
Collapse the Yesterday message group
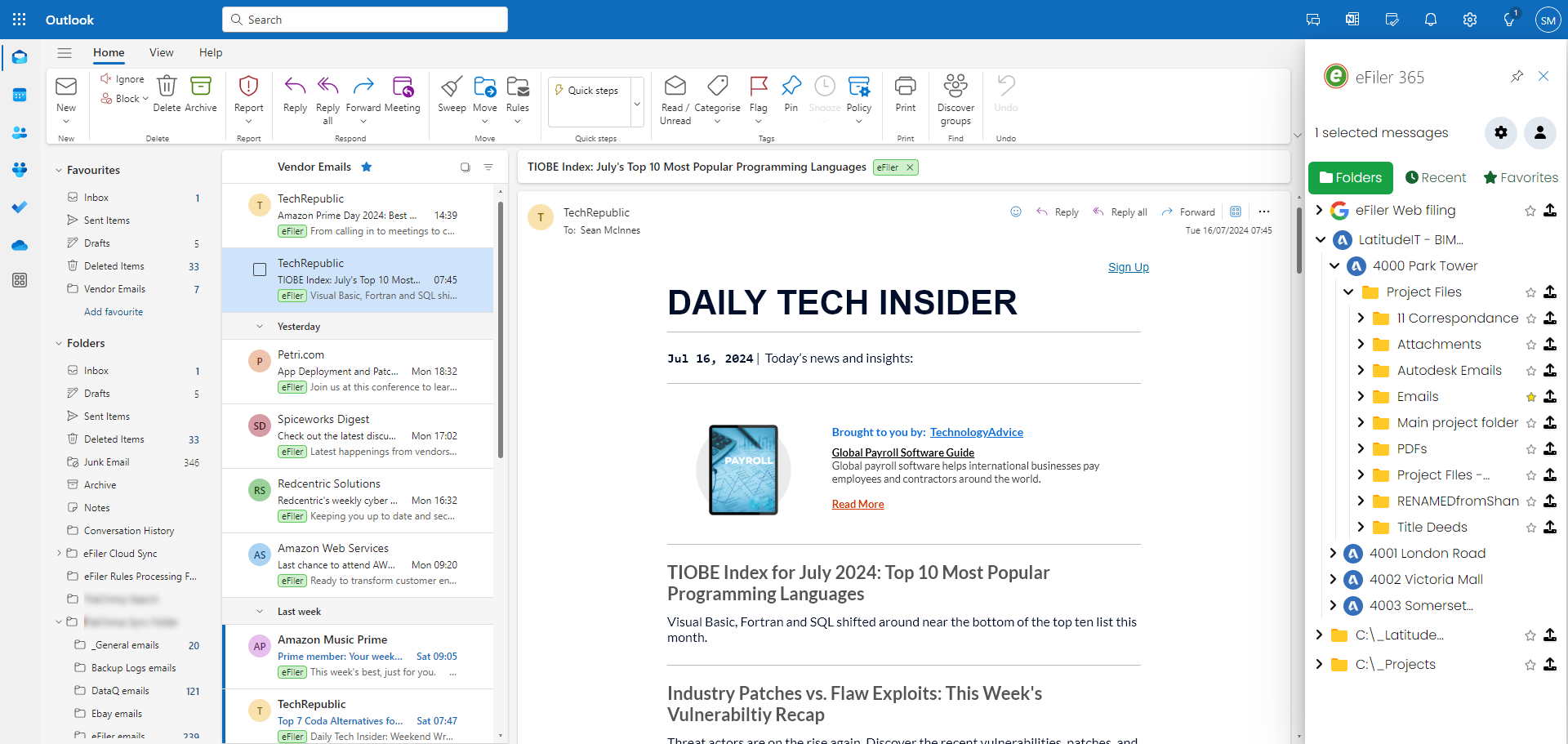pyautogui.click(x=260, y=327)
